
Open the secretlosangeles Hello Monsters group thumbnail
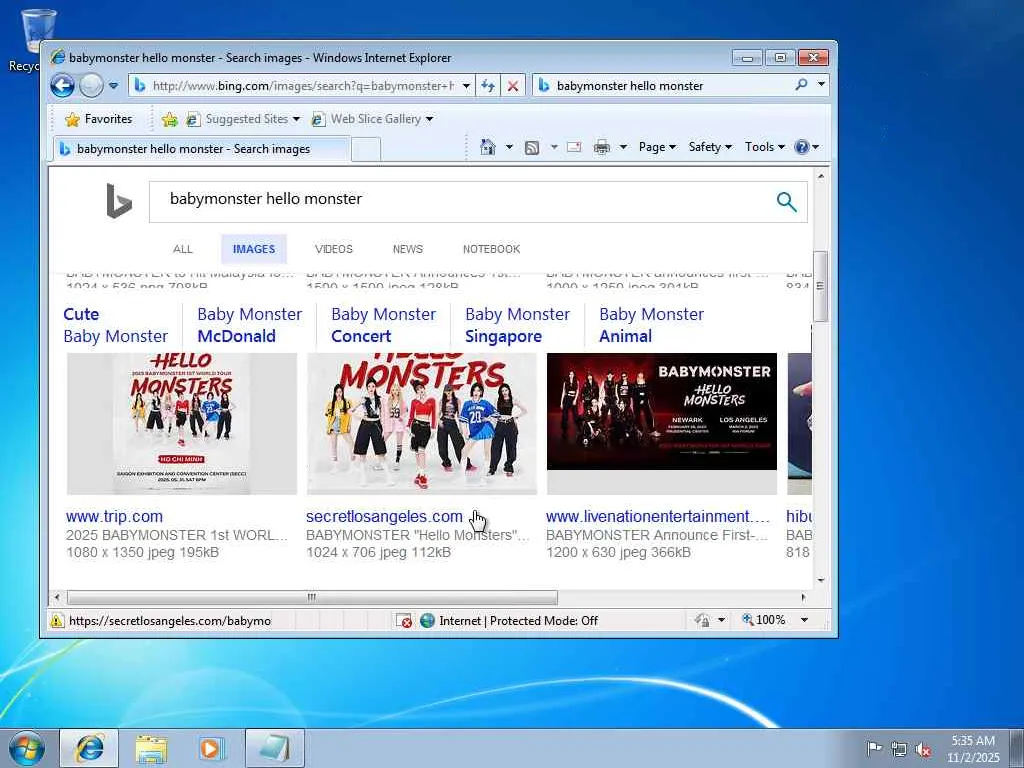(x=422, y=424)
